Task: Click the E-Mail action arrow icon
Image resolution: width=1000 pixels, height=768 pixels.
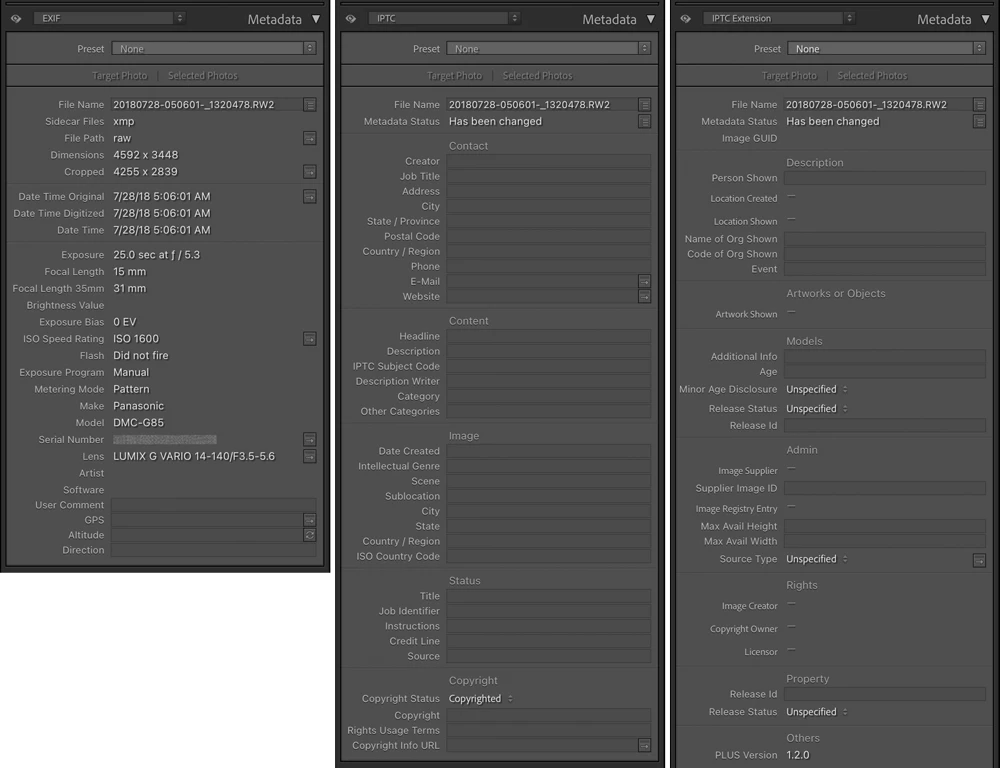Action: [x=644, y=281]
